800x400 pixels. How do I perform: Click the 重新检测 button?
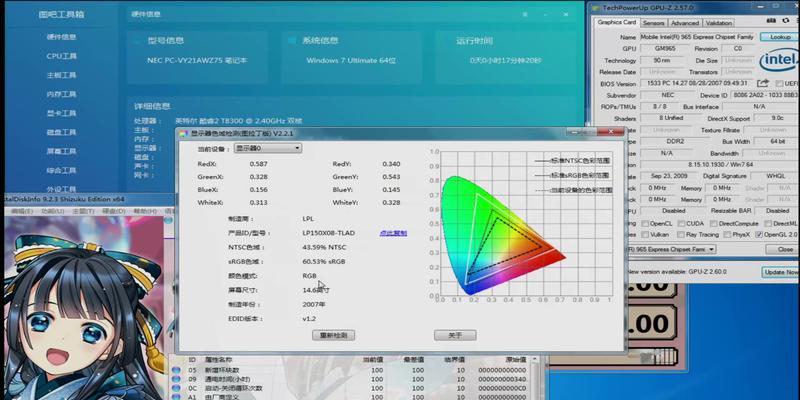333,335
